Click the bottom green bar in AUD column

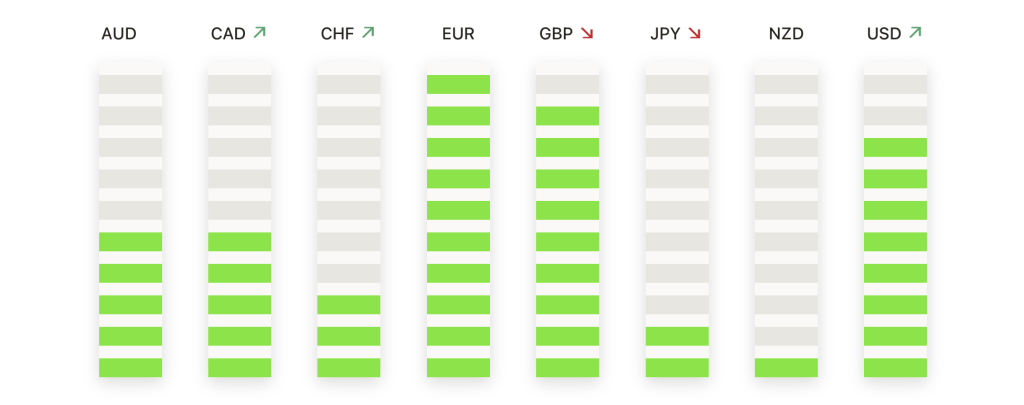click(131, 368)
